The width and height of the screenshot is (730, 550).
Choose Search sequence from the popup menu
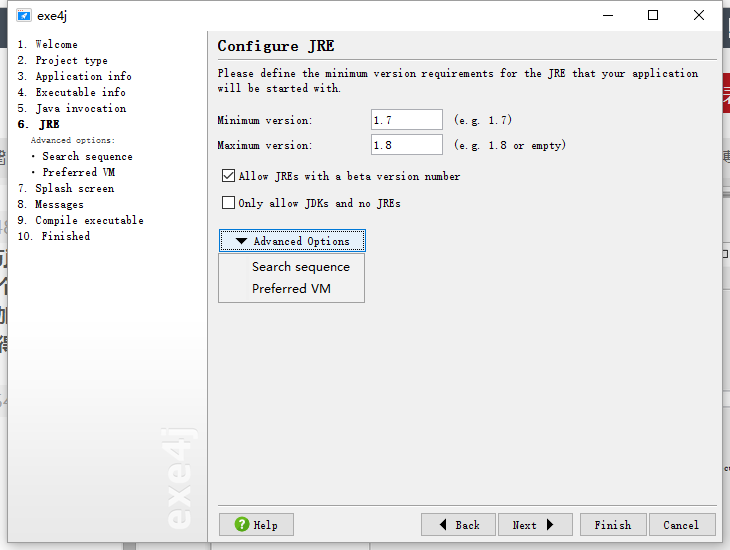pos(301,267)
